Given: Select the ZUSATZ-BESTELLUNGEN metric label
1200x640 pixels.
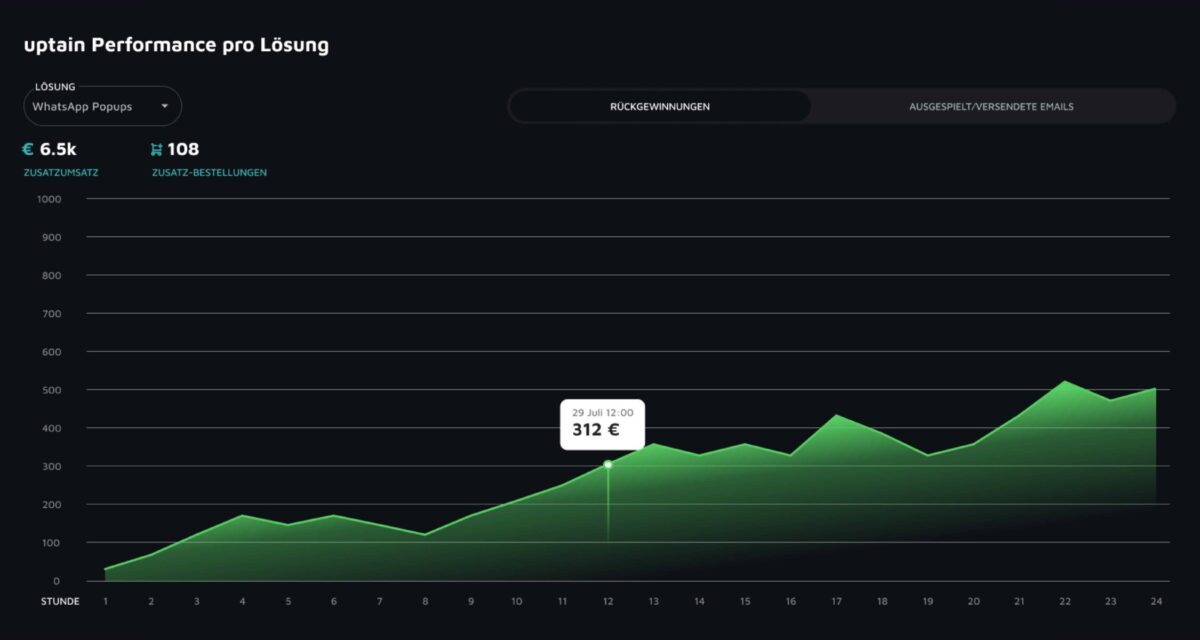Looking at the screenshot, I should 206,172.
